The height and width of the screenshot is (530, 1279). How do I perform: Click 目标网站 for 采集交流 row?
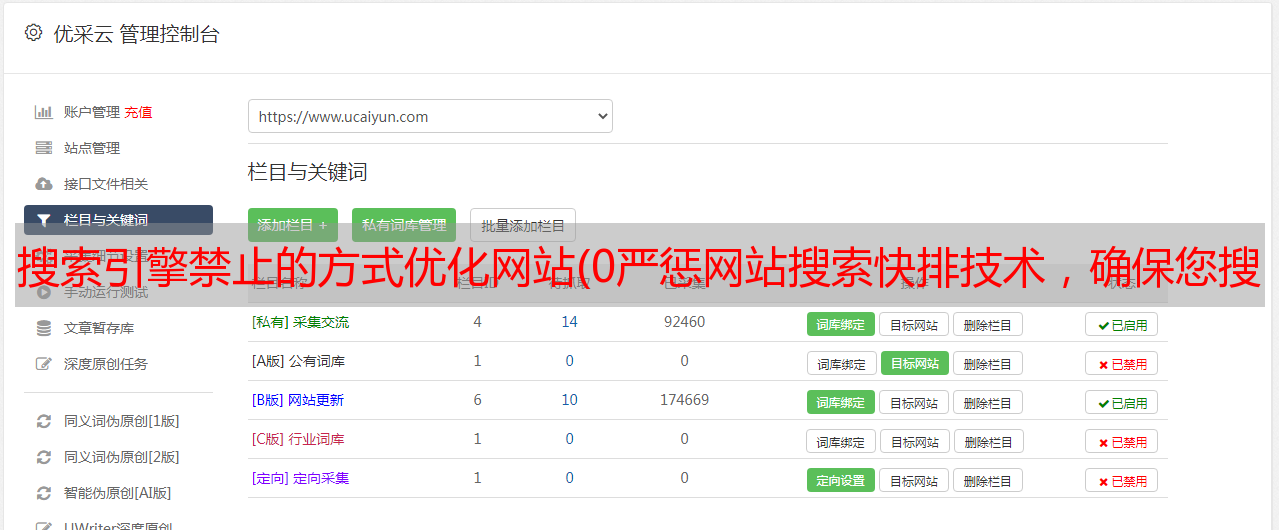914,324
